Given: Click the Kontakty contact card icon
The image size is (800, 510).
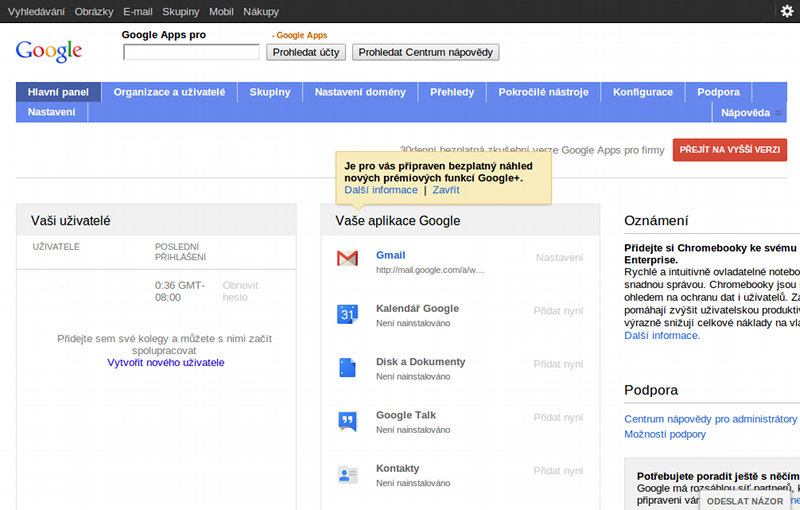Looking at the screenshot, I should (x=347, y=475).
